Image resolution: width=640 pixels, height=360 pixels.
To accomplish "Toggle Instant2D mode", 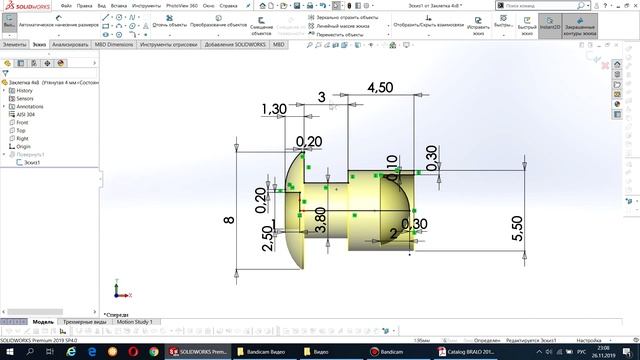I will [x=550, y=26].
